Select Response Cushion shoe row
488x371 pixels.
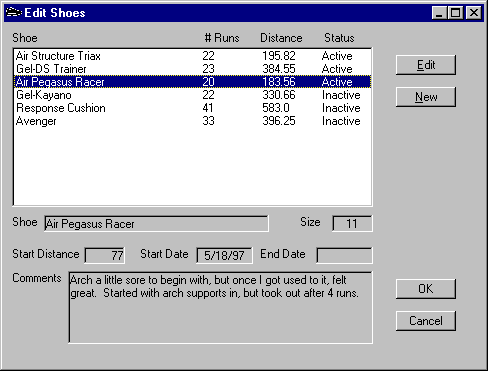(193, 108)
